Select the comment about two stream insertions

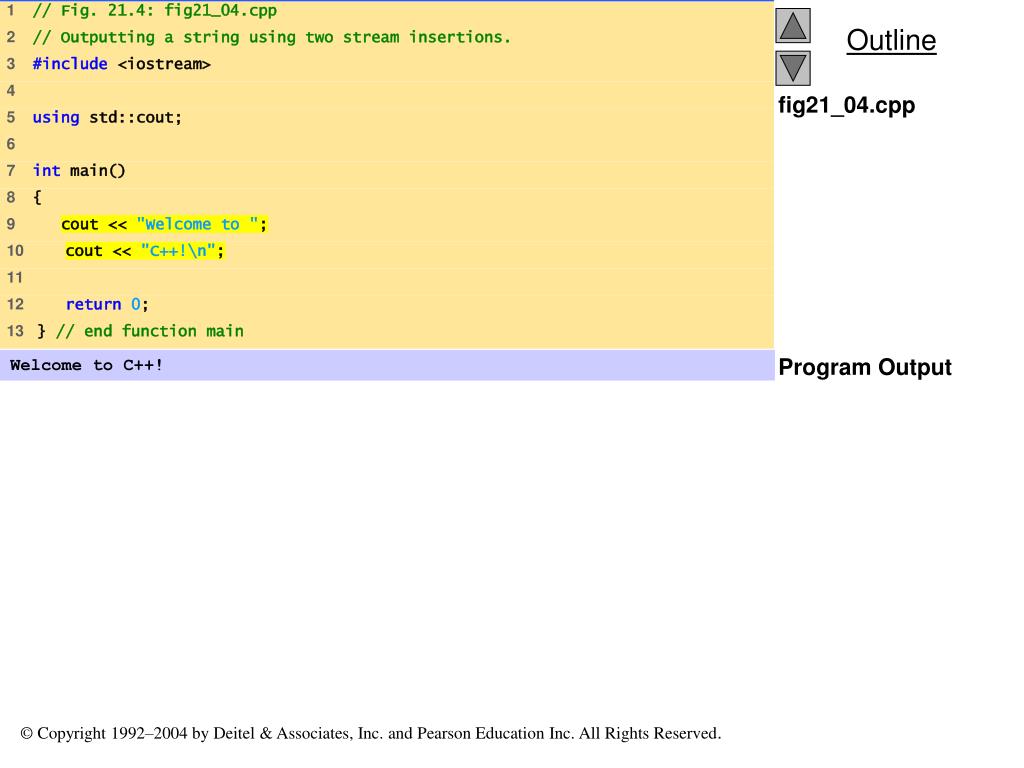tap(272, 37)
